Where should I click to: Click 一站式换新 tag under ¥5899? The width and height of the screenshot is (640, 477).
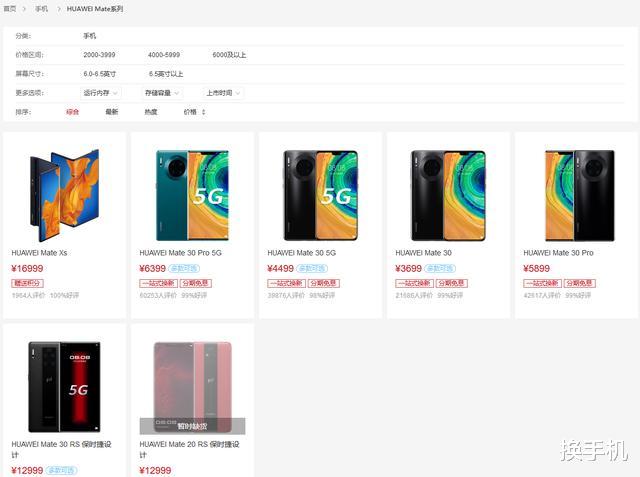543,283
